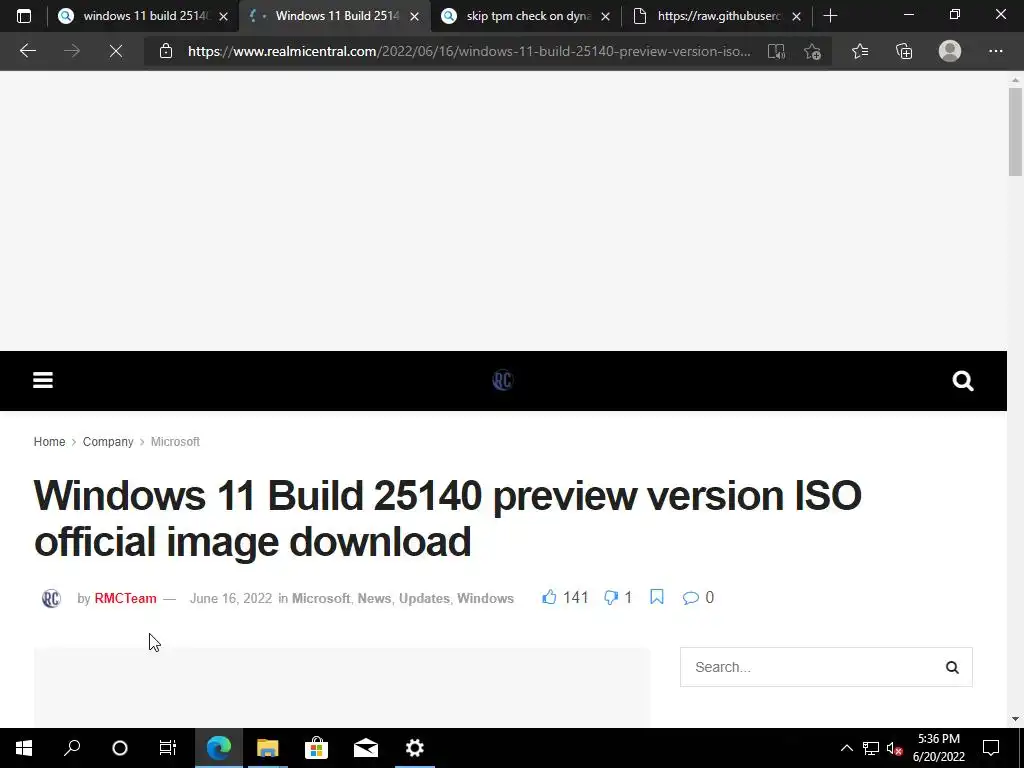Image resolution: width=1024 pixels, height=768 pixels.
Task: Close the first search tab
Action: point(223,16)
